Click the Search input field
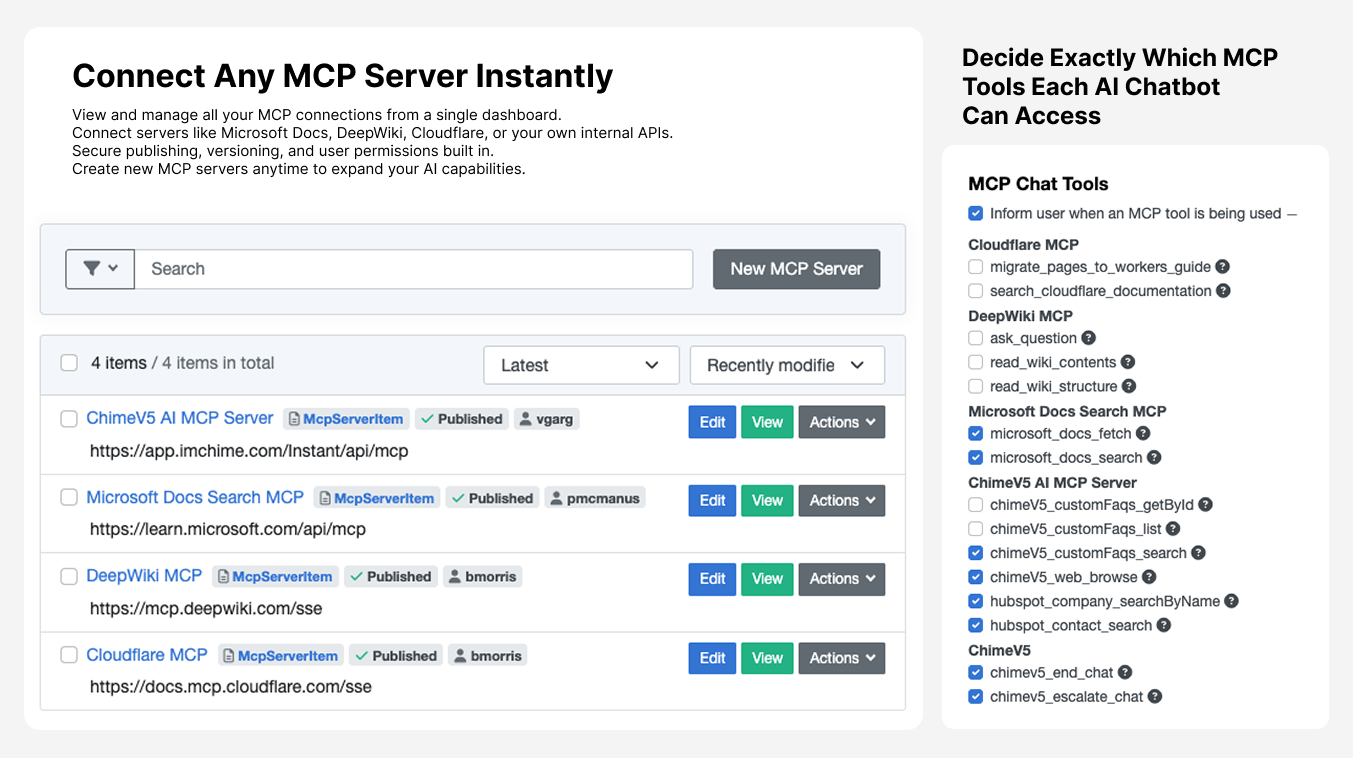The image size is (1353, 758). coord(413,269)
